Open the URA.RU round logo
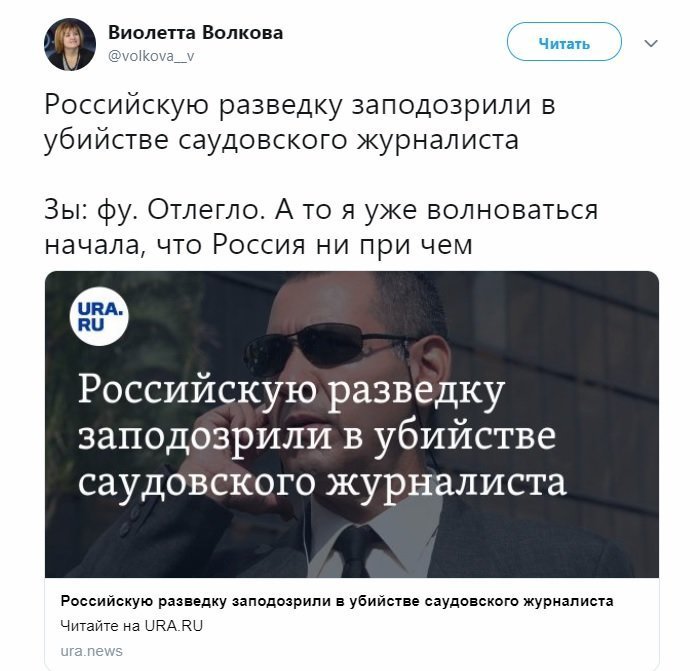This screenshot has width=700, height=671. coord(99,317)
